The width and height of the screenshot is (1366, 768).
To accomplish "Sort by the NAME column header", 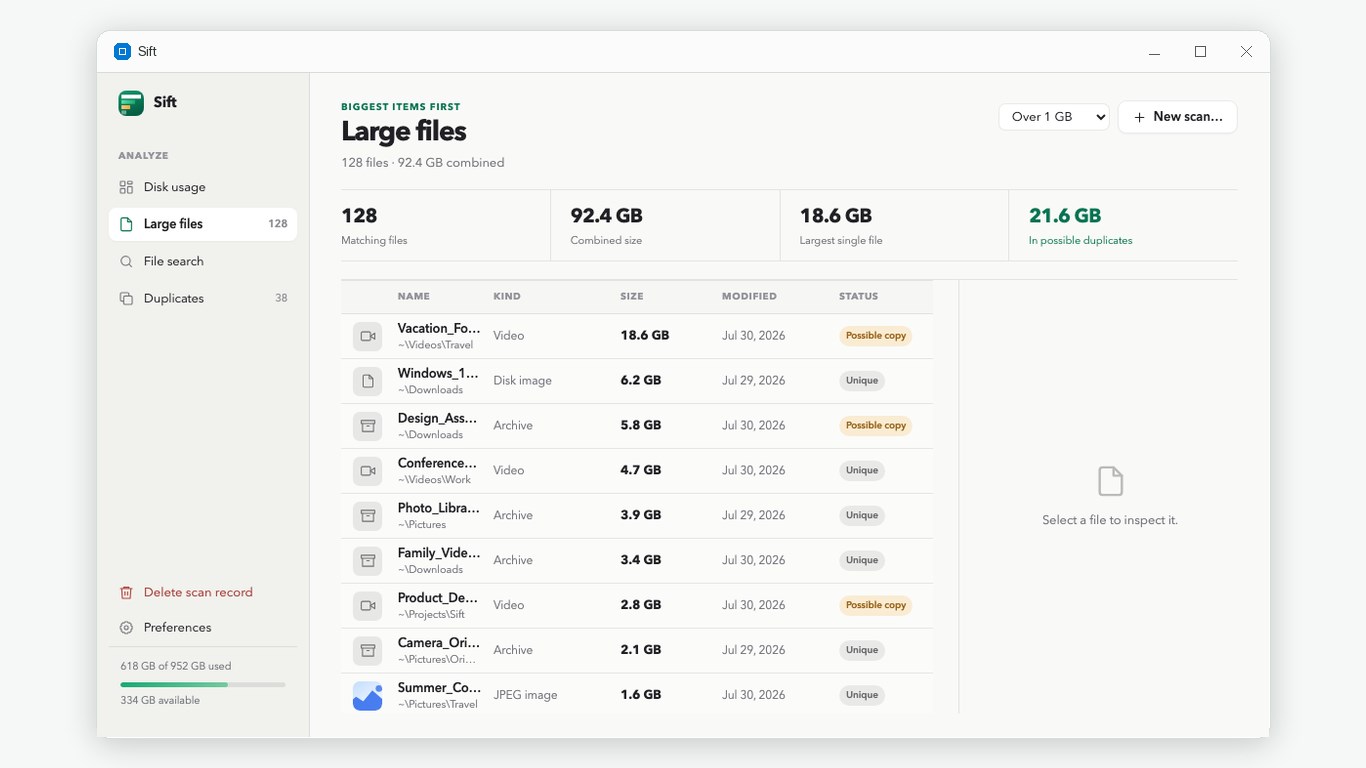I will point(413,296).
